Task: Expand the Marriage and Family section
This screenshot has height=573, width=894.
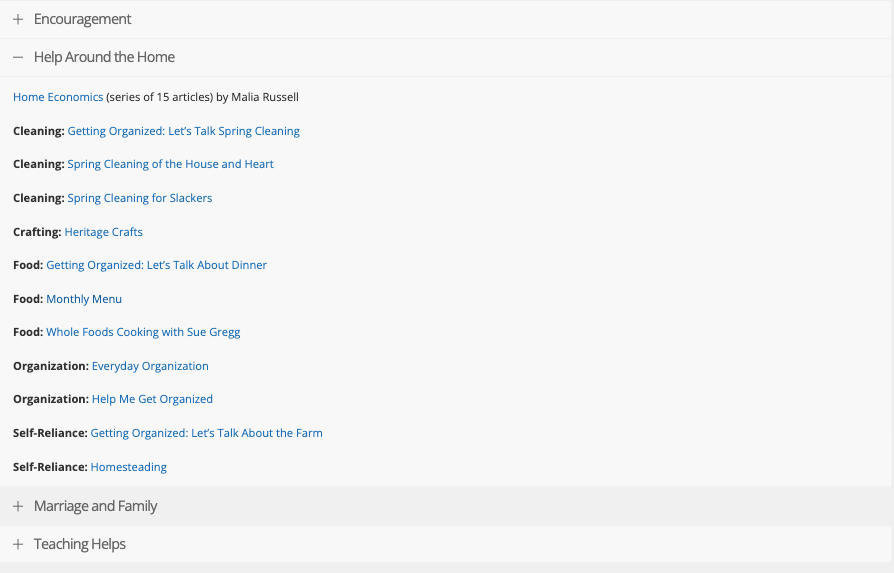Action: pyautogui.click(x=95, y=507)
